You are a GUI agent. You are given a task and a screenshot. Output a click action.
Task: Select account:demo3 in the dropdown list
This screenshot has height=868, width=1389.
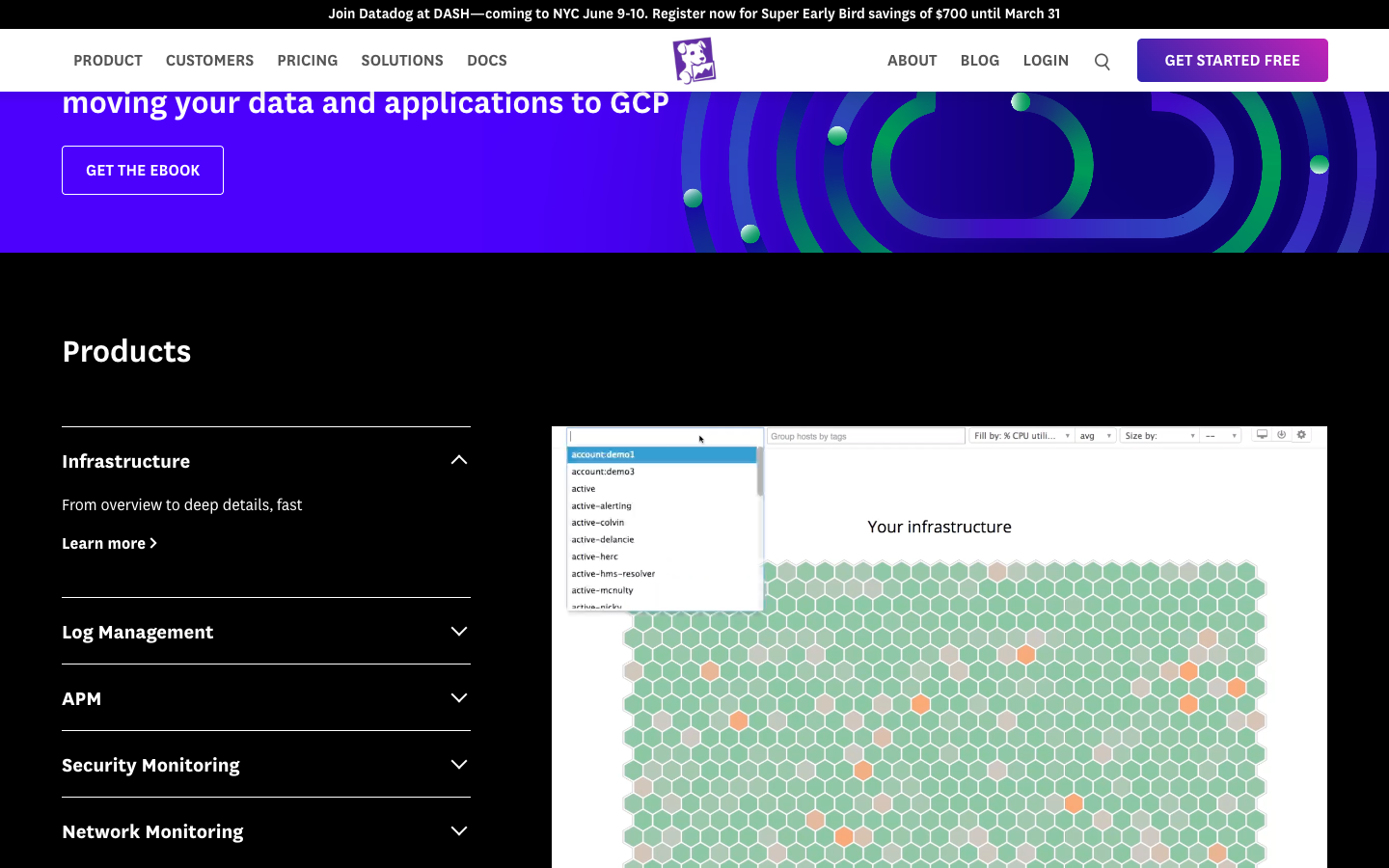[662, 472]
